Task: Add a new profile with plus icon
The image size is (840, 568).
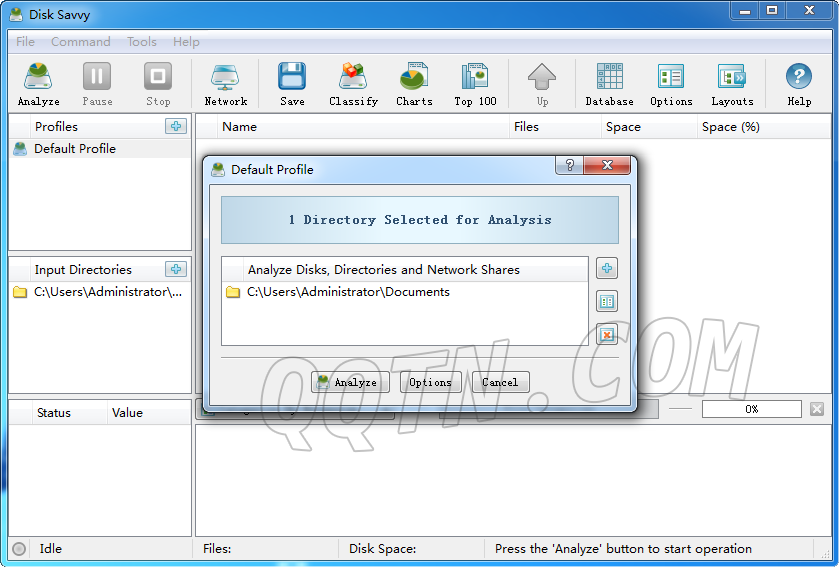Action: [176, 126]
